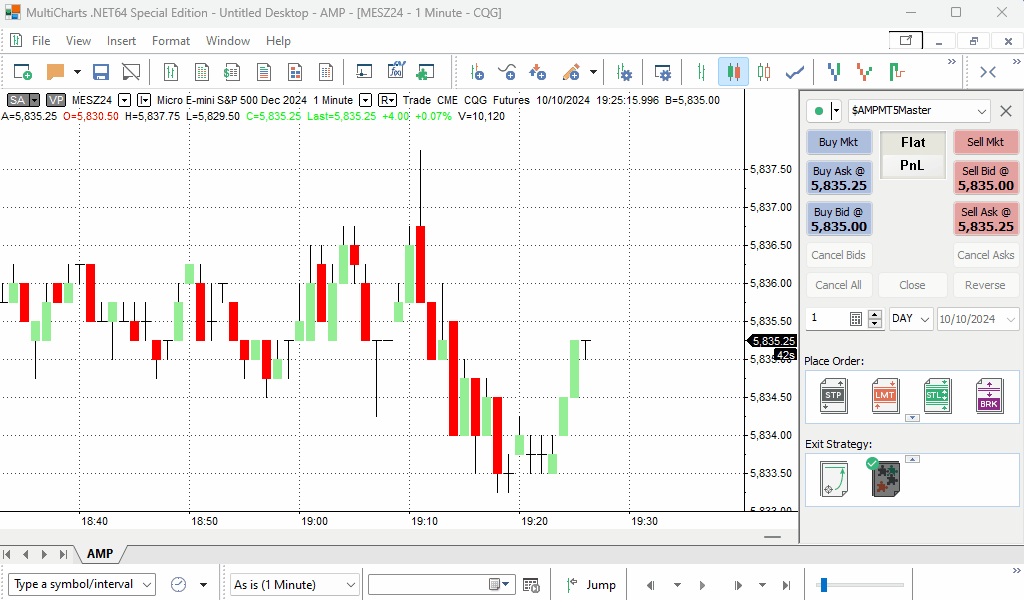
Task: Select the AMP workspace tab
Action: click(100, 554)
